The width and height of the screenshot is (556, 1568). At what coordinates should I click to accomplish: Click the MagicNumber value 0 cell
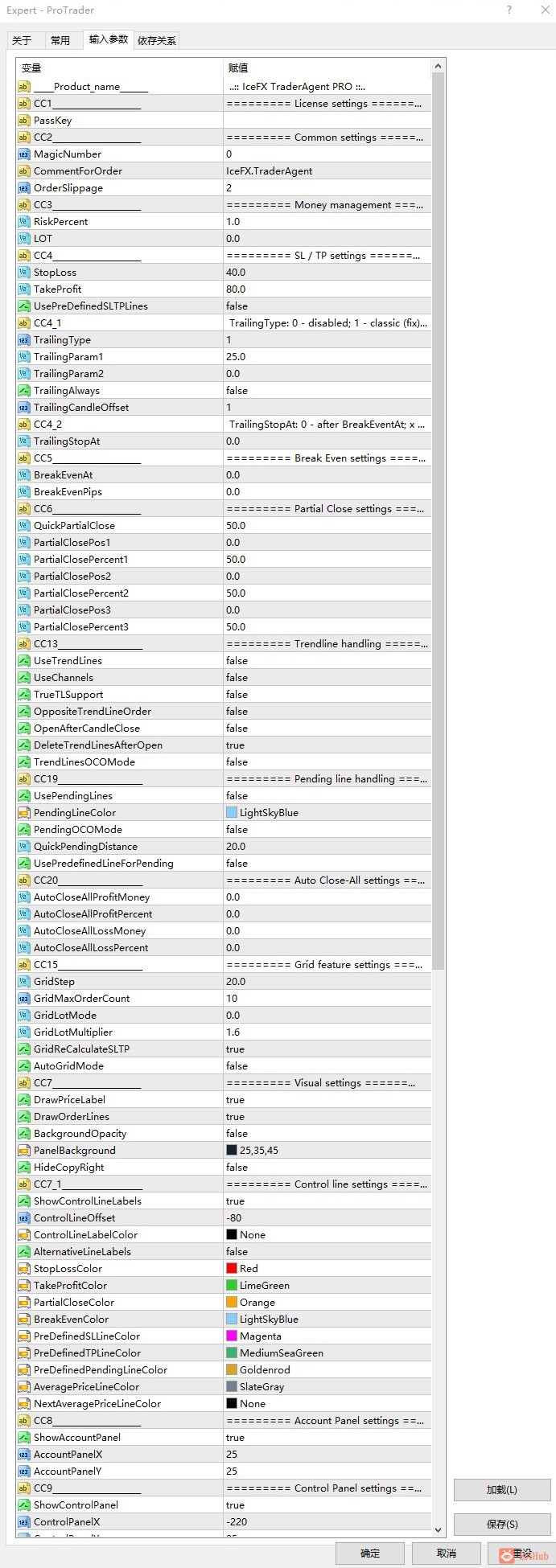327,154
